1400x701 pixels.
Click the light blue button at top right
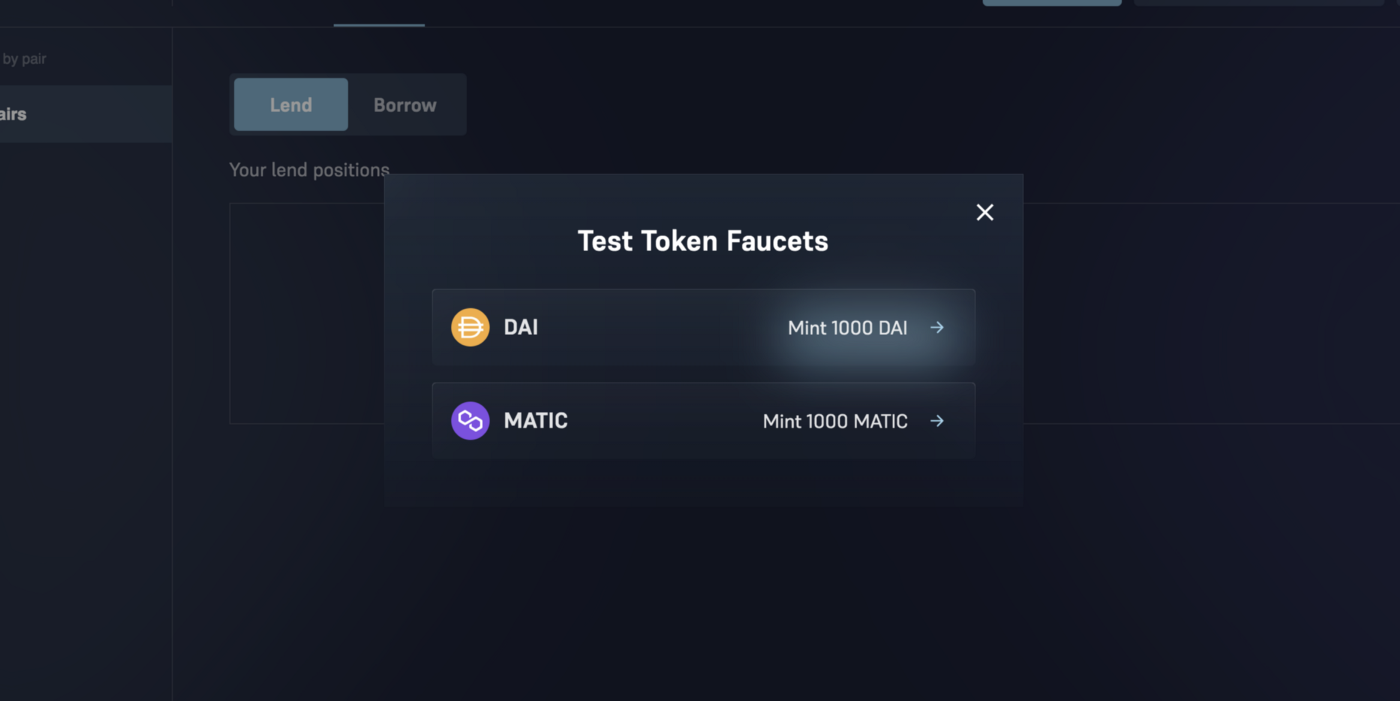tap(1052, 3)
